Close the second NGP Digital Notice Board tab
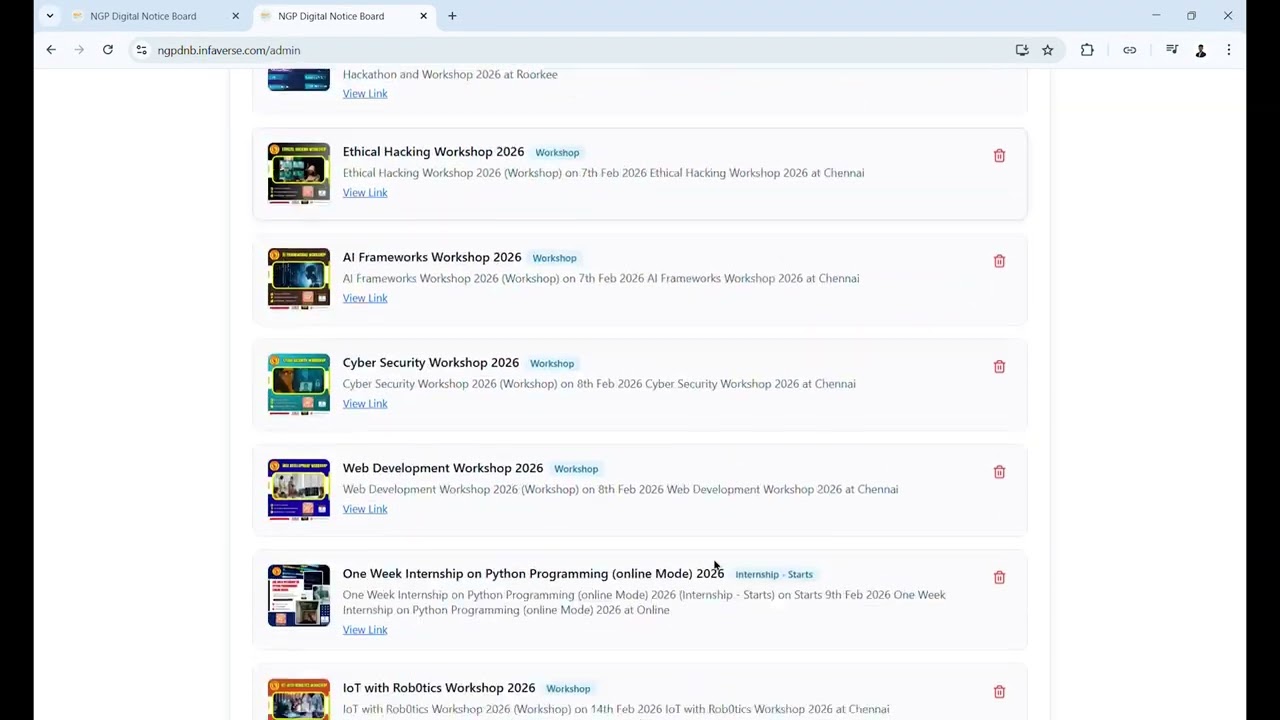Screen dimensions: 1280x720 423,16
